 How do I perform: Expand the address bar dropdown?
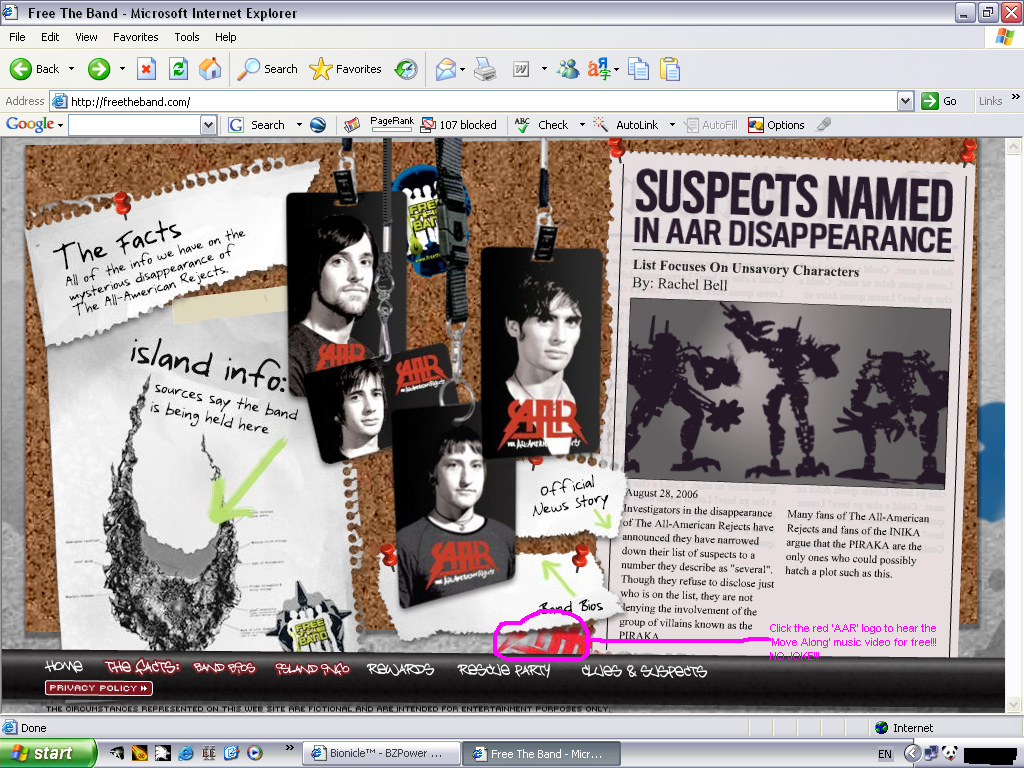(x=905, y=101)
